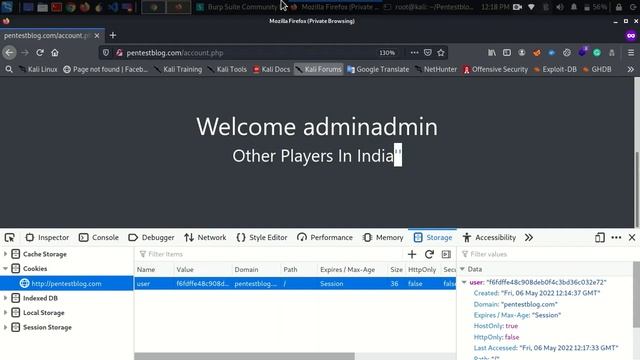Collapse the Cookies tree node
Viewport: 640px width, 360px height.
(5, 269)
